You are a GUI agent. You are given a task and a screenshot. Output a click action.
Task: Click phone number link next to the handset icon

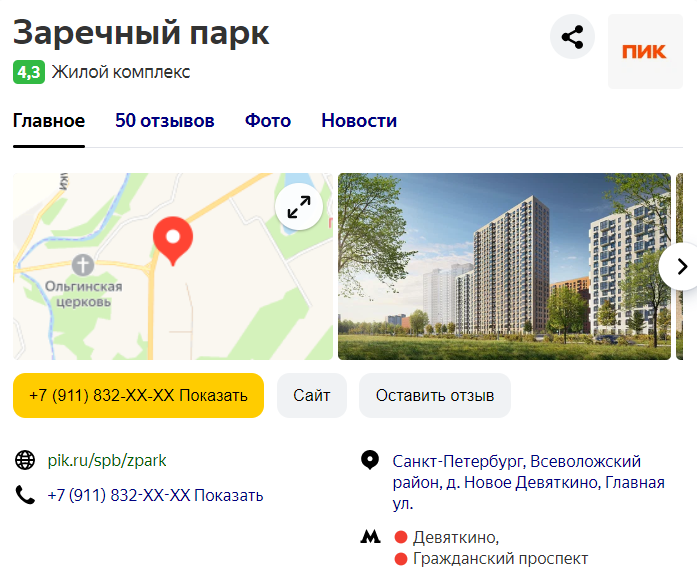point(156,495)
